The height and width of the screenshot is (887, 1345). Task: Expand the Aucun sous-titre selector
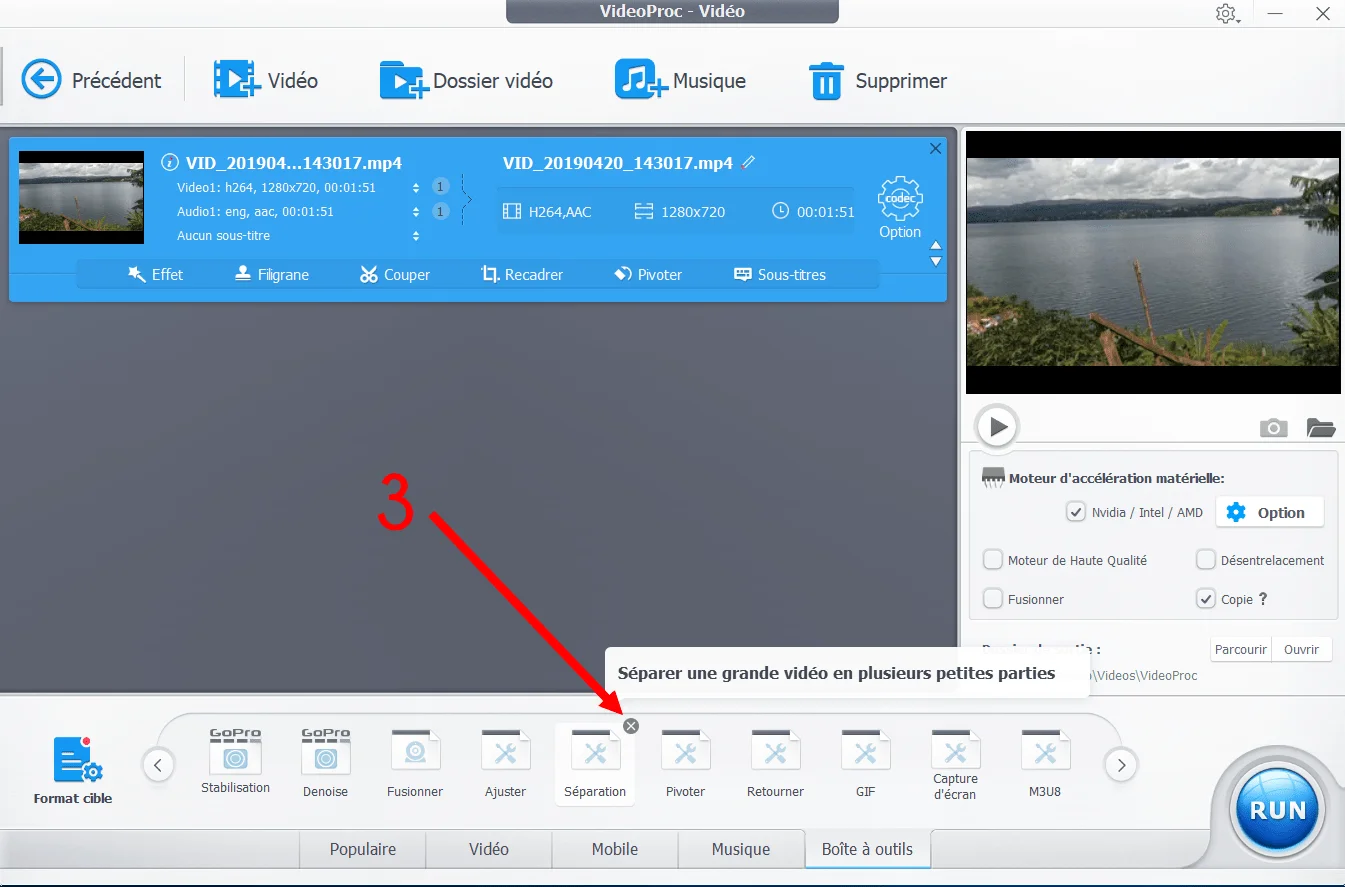click(415, 236)
